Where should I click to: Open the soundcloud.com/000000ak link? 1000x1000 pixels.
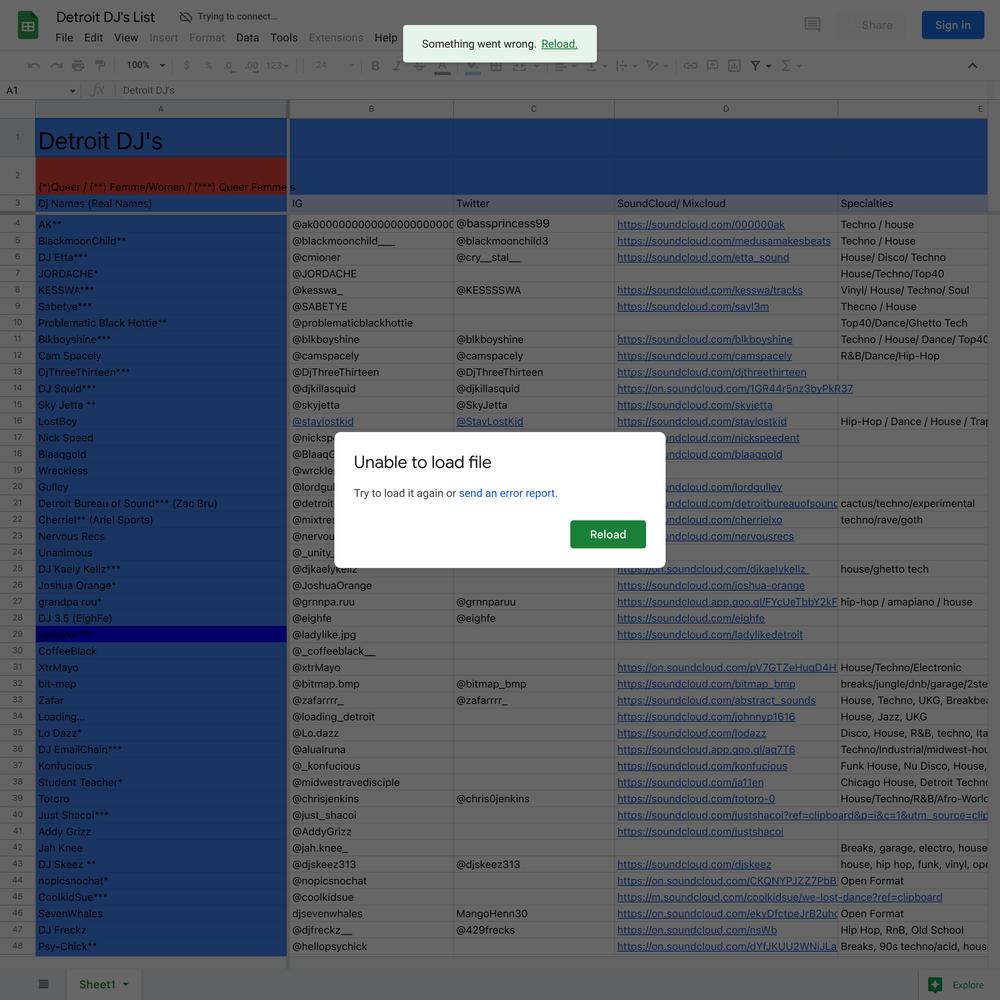[700, 224]
